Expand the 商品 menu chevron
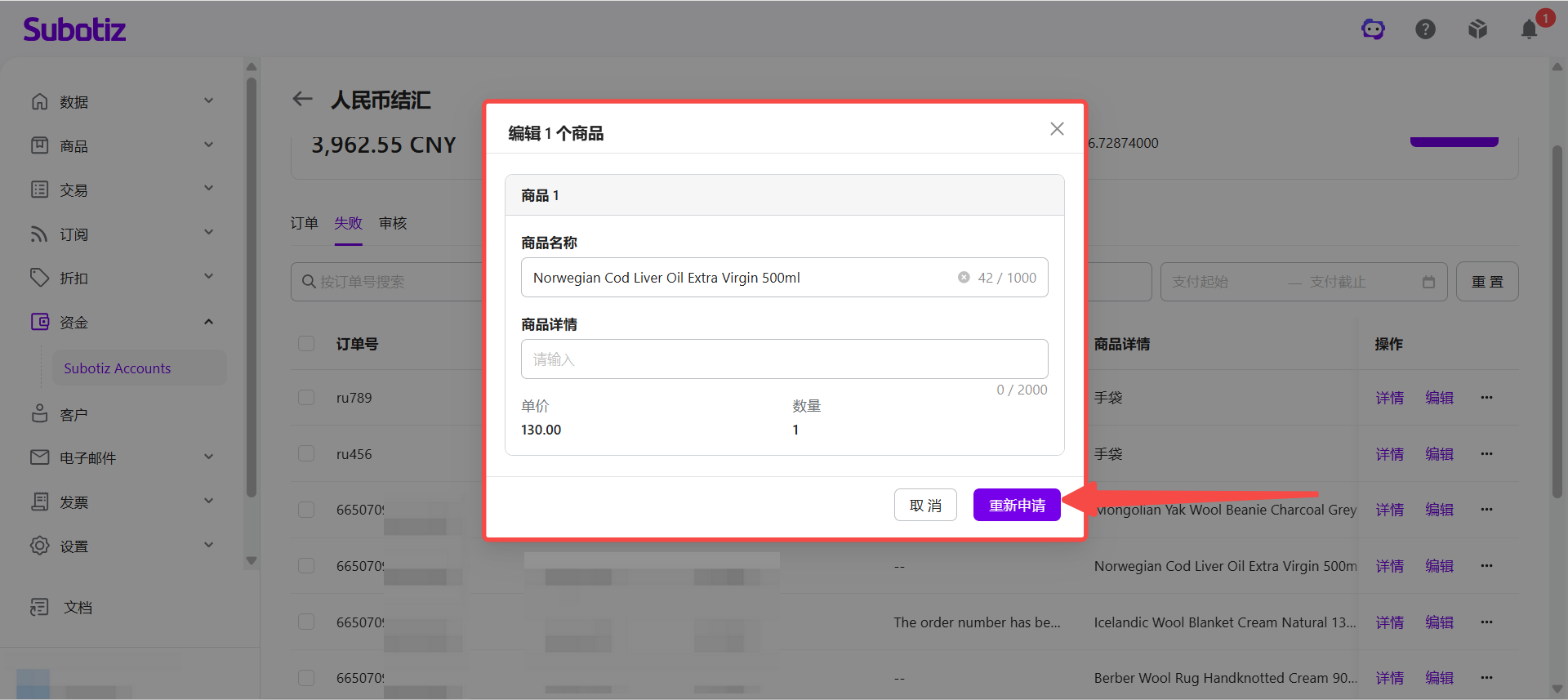The width and height of the screenshot is (1568, 700). [x=209, y=145]
